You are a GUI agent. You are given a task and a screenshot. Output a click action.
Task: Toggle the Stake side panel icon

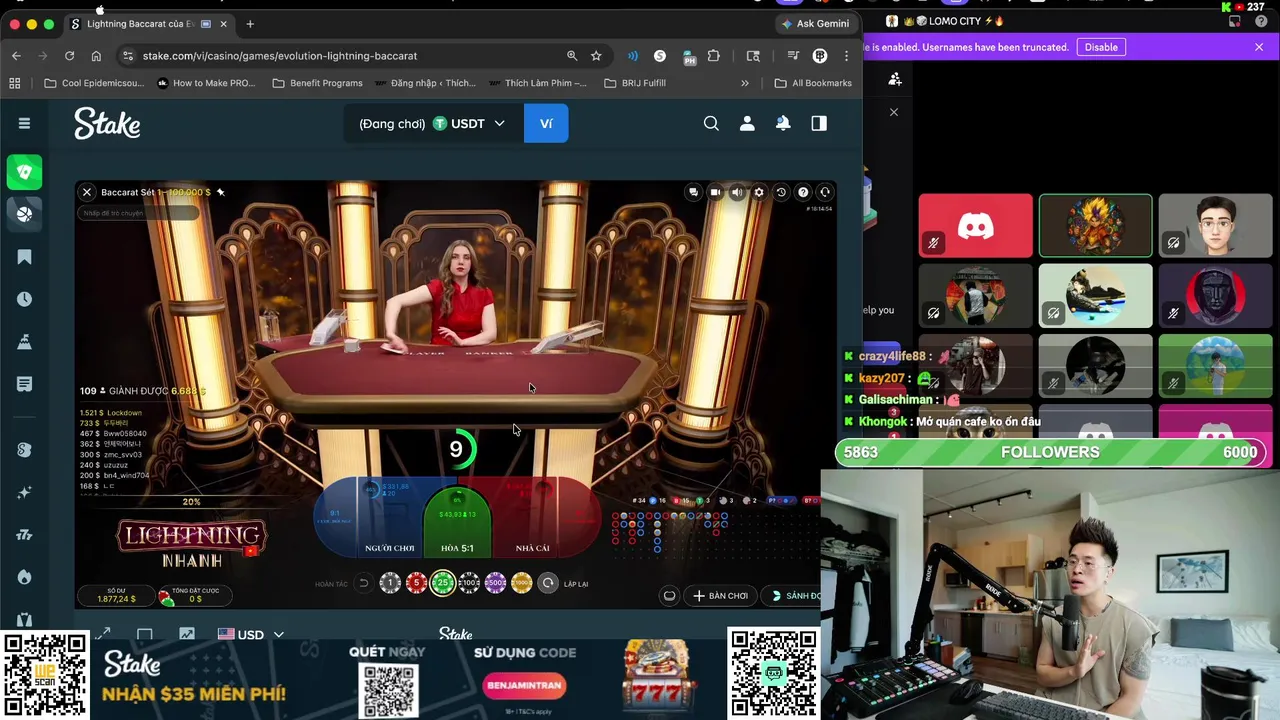point(819,123)
